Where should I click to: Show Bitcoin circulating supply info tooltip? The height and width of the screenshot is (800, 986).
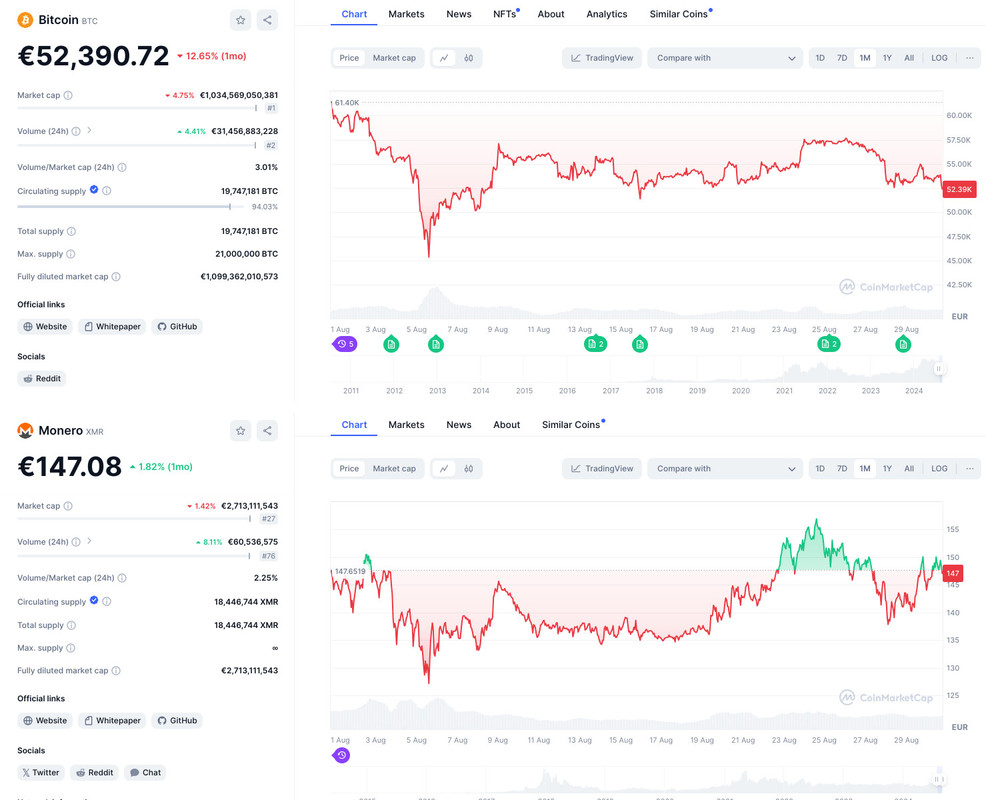point(107,191)
